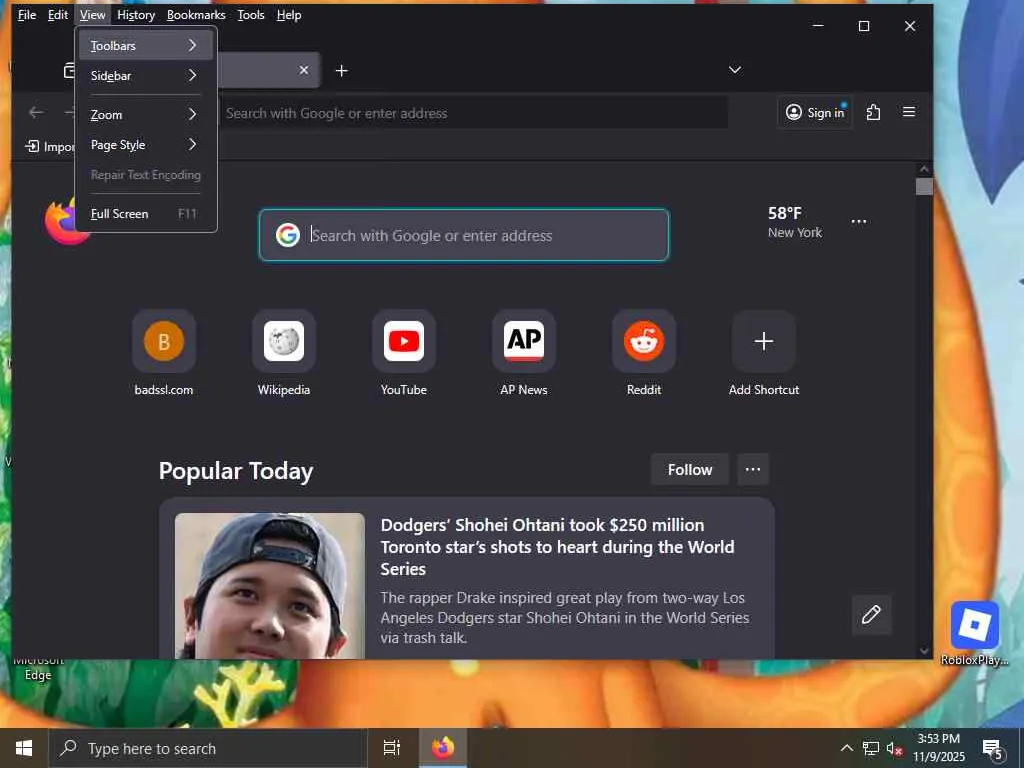Show hidden system tray icons
This screenshot has width=1024, height=768.
pos(846,748)
